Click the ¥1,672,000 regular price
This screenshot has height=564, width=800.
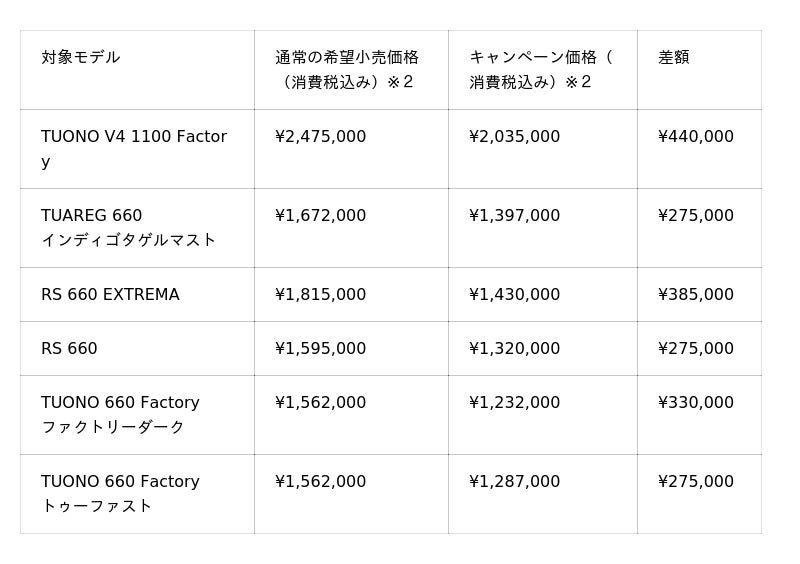pyautogui.click(x=320, y=216)
